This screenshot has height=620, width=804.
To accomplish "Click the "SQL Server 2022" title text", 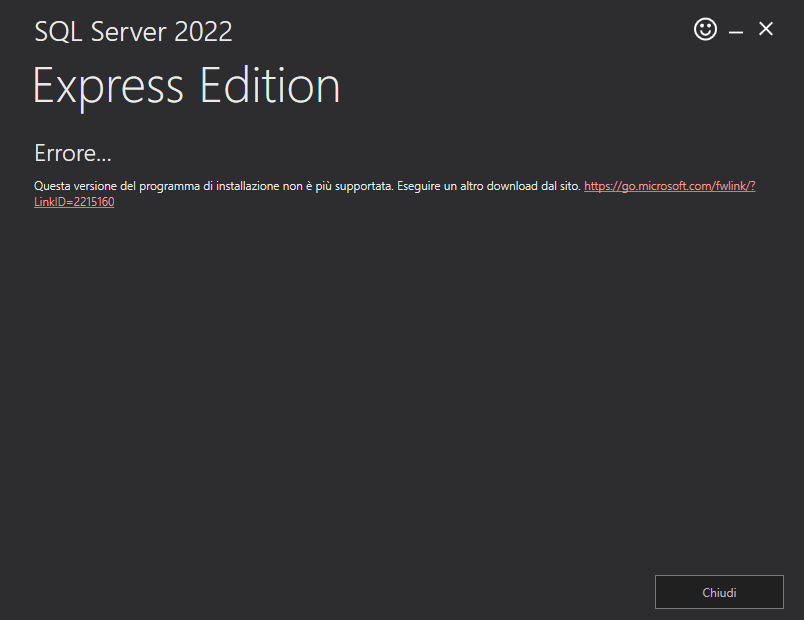I will [x=133, y=32].
